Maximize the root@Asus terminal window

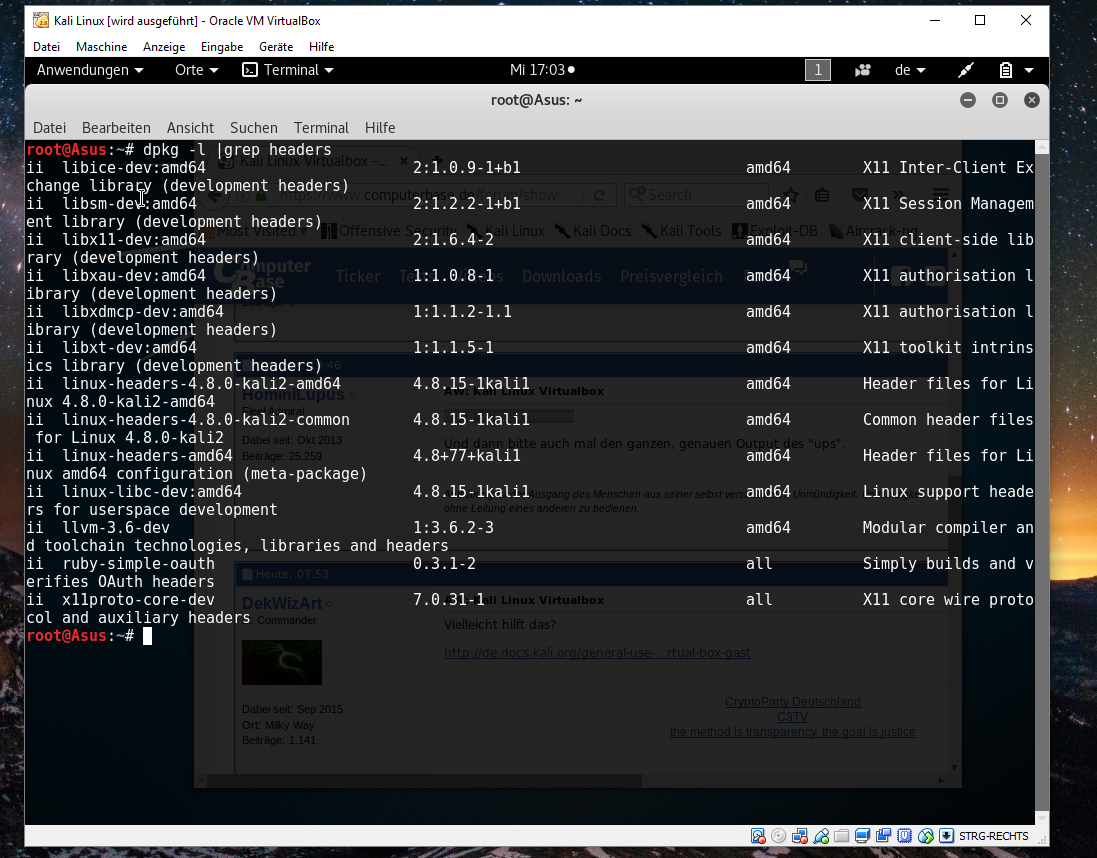tap(1000, 100)
